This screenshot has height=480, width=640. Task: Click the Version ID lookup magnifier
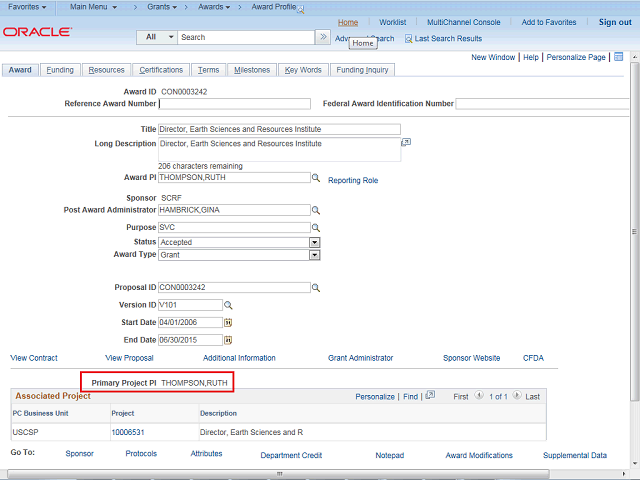(x=228, y=305)
